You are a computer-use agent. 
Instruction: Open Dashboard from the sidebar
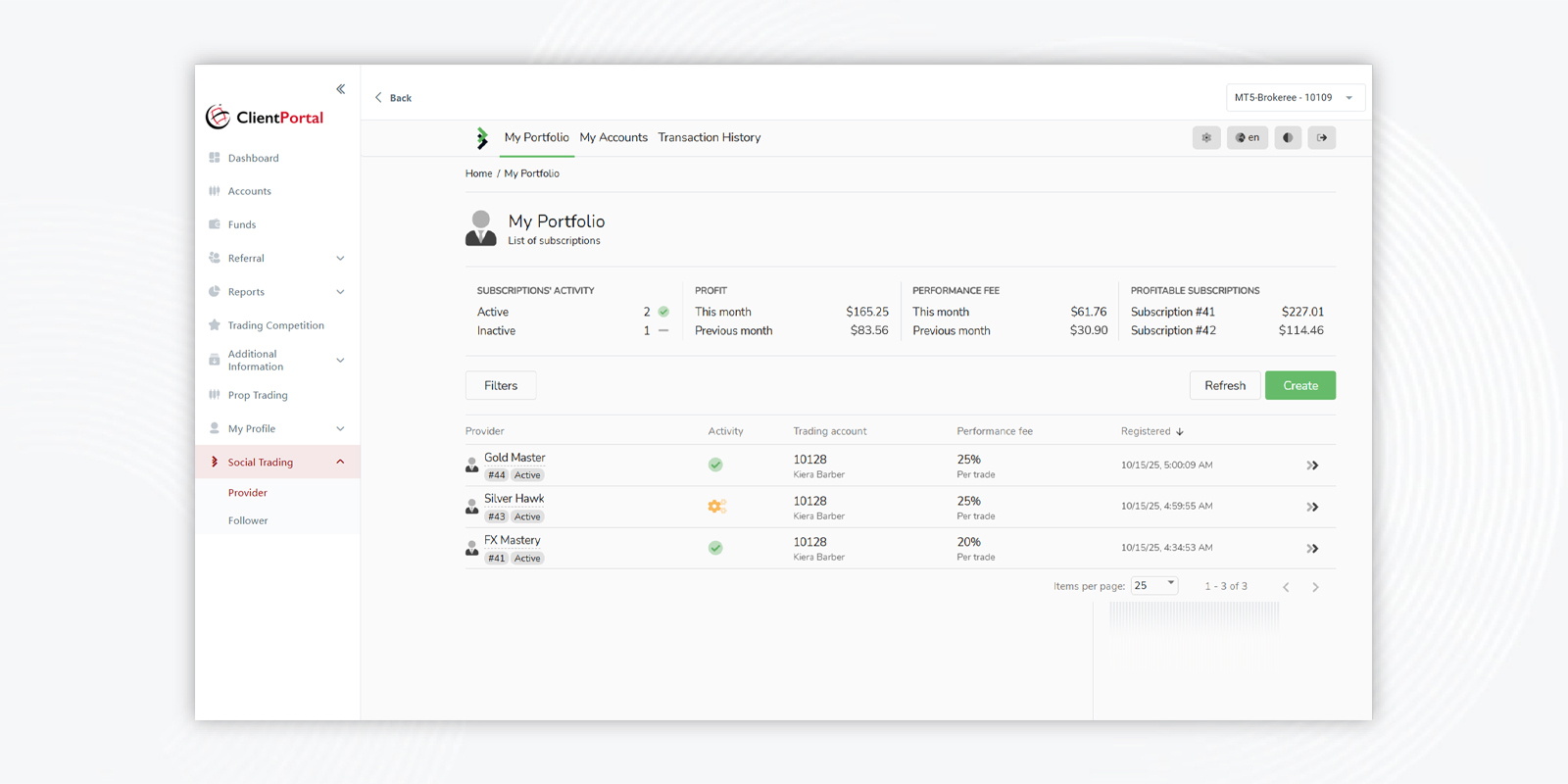coord(253,158)
